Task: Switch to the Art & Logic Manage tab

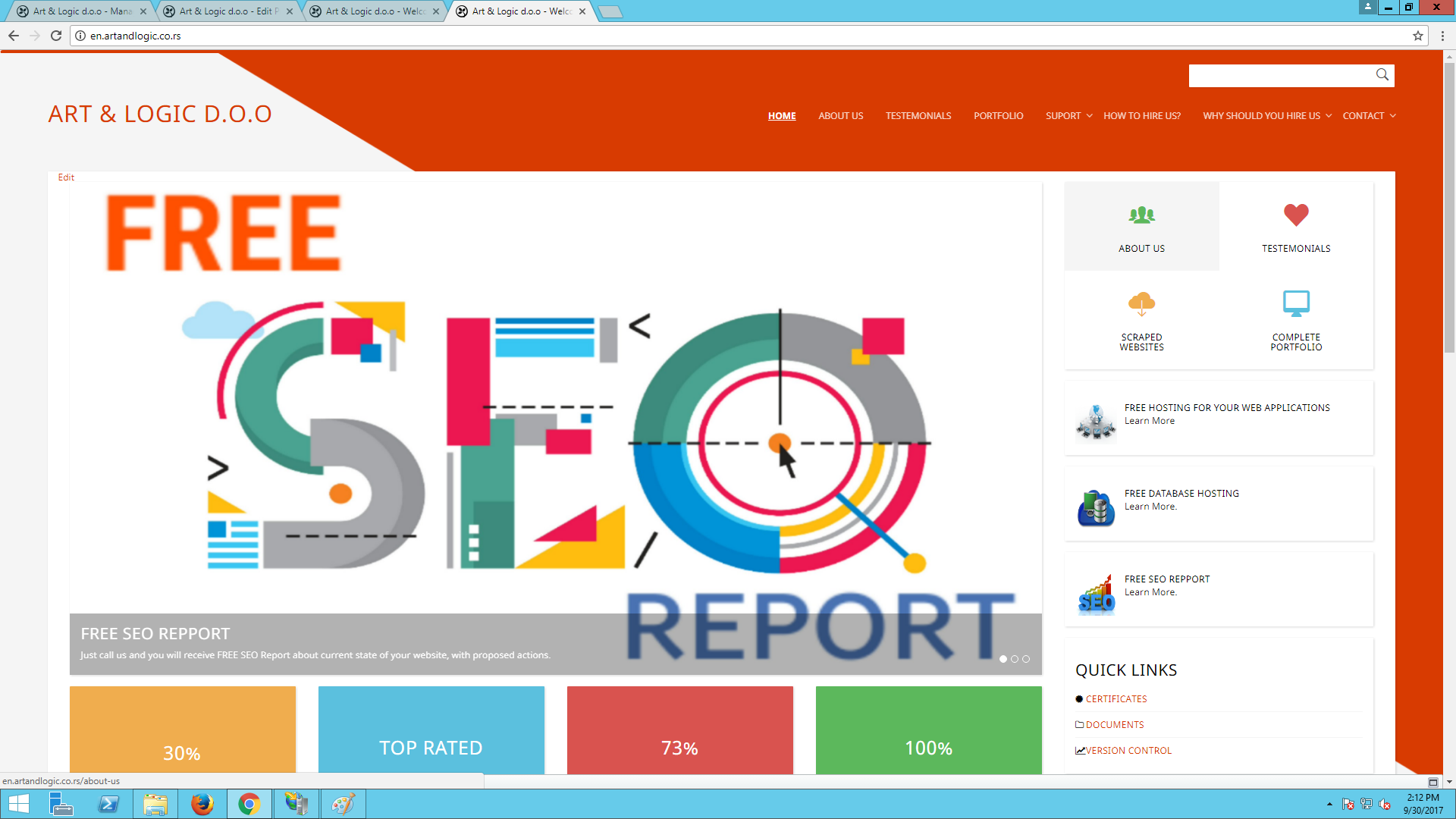Action: pyautogui.click(x=82, y=11)
